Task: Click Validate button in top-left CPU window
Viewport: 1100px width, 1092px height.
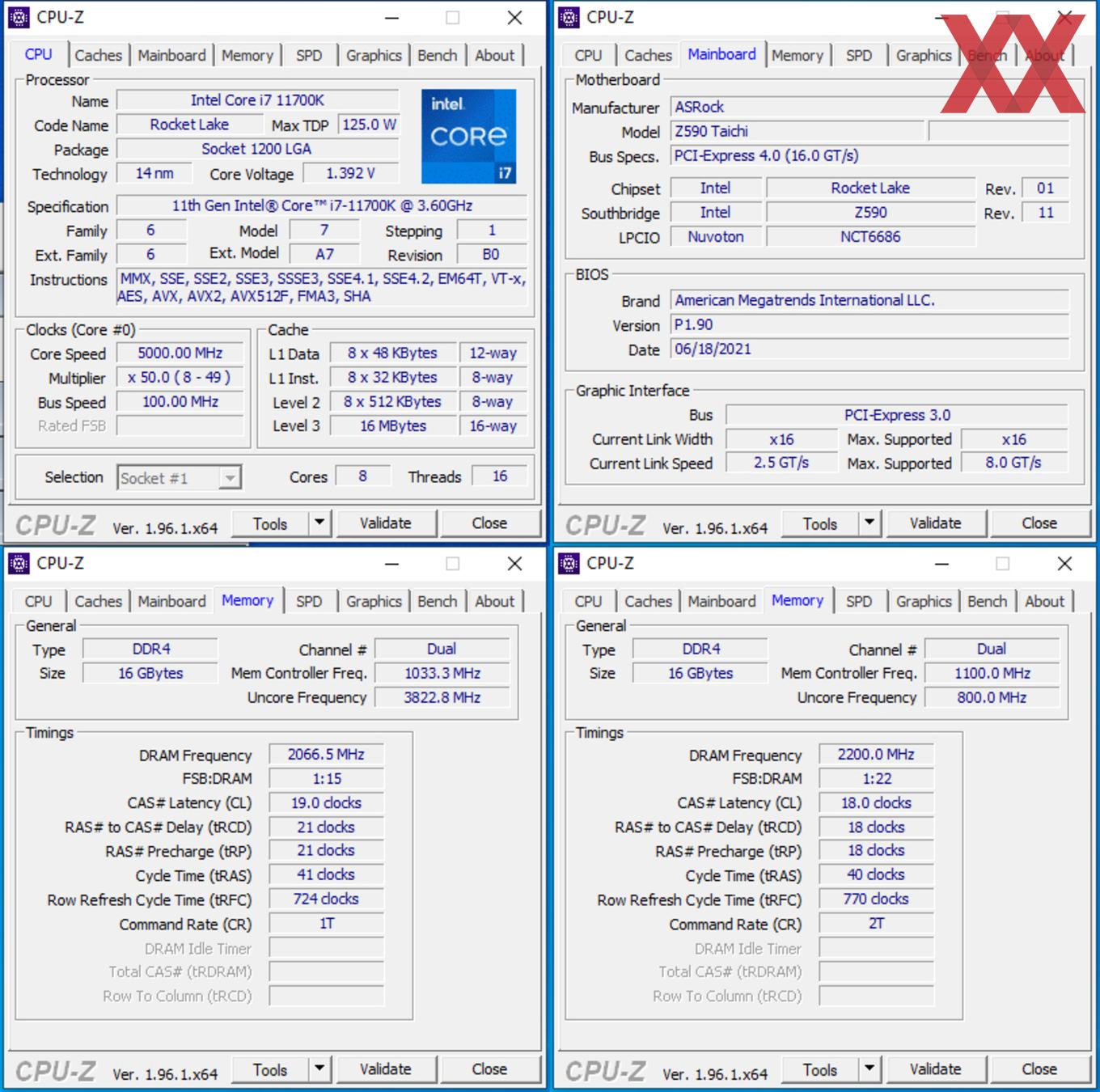Action: tap(385, 523)
